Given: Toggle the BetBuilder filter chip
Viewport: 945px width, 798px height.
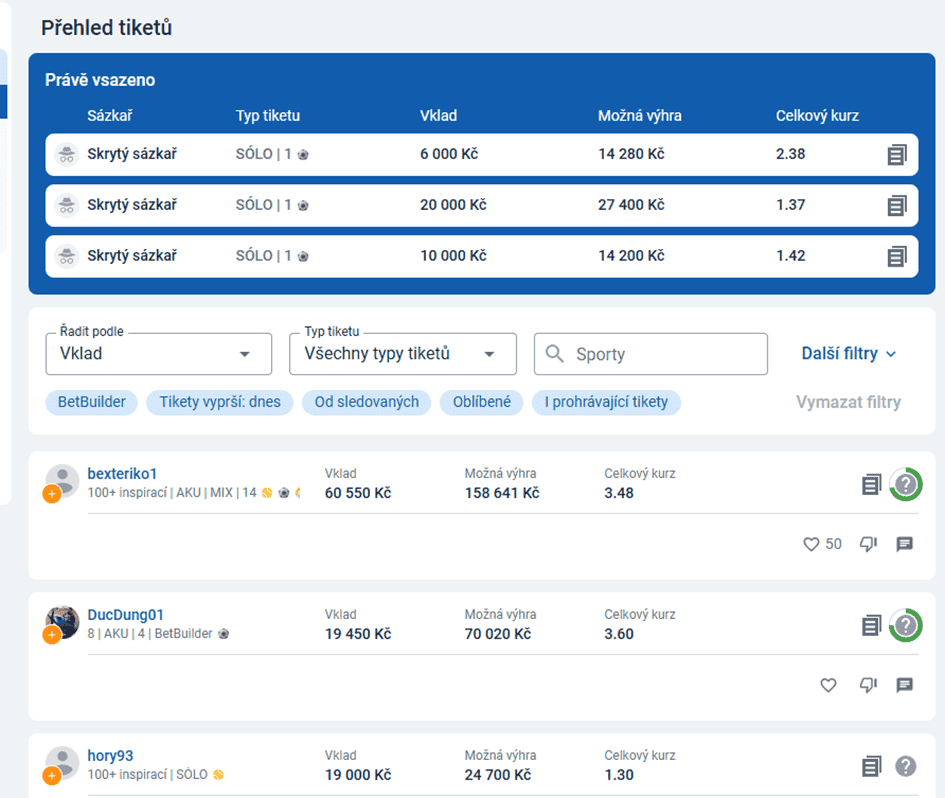Looking at the screenshot, I should pyautogui.click(x=92, y=402).
